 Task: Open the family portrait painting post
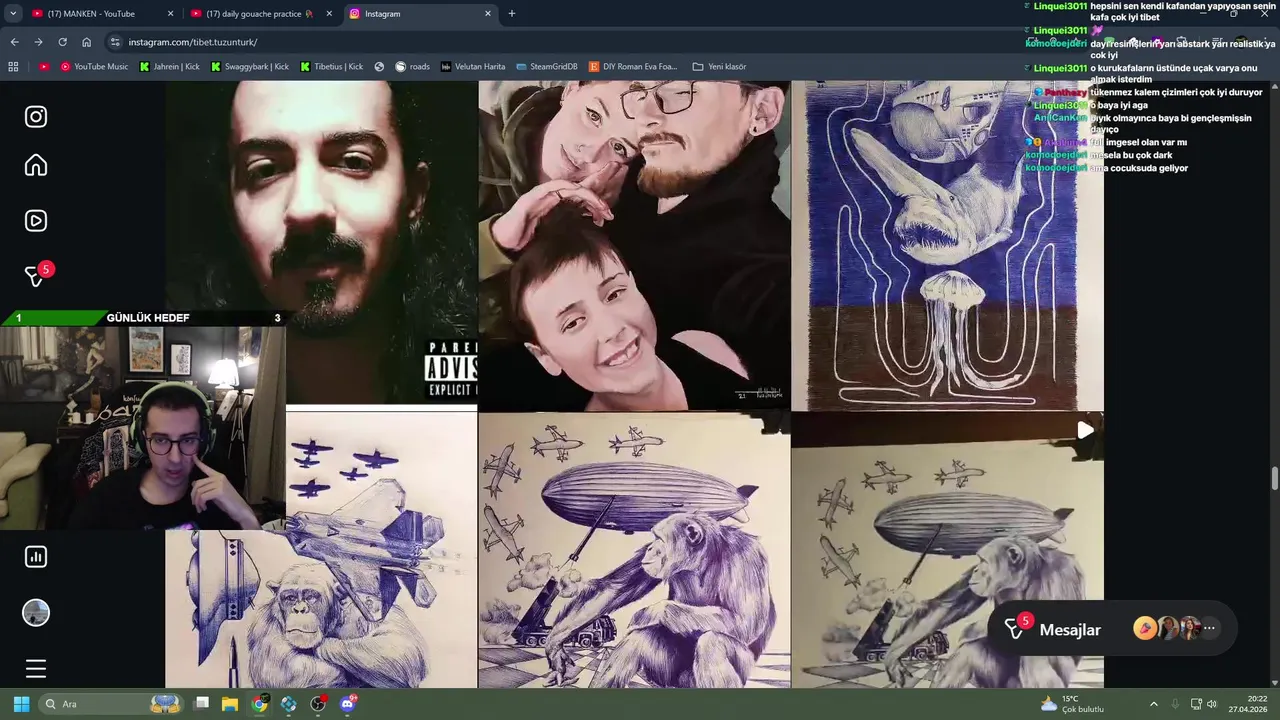pyautogui.click(x=634, y=245)
